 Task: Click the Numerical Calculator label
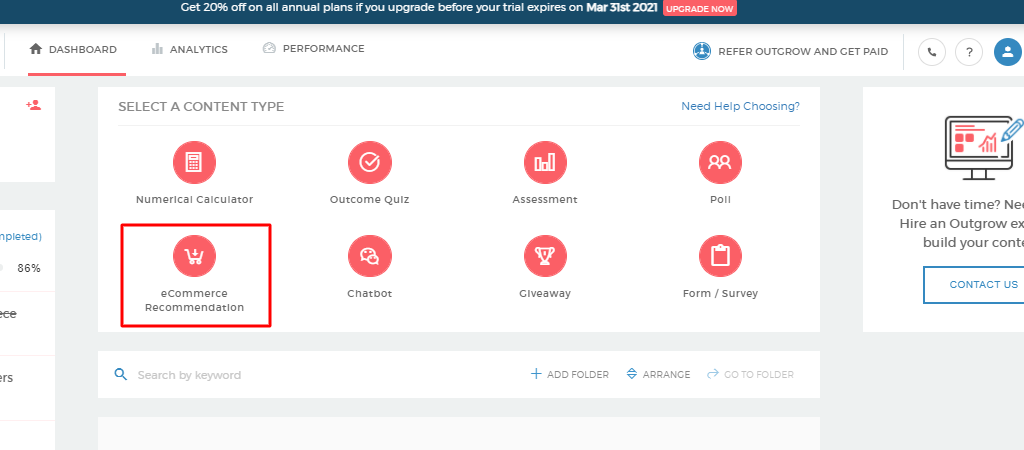click(x=194, y=200)
